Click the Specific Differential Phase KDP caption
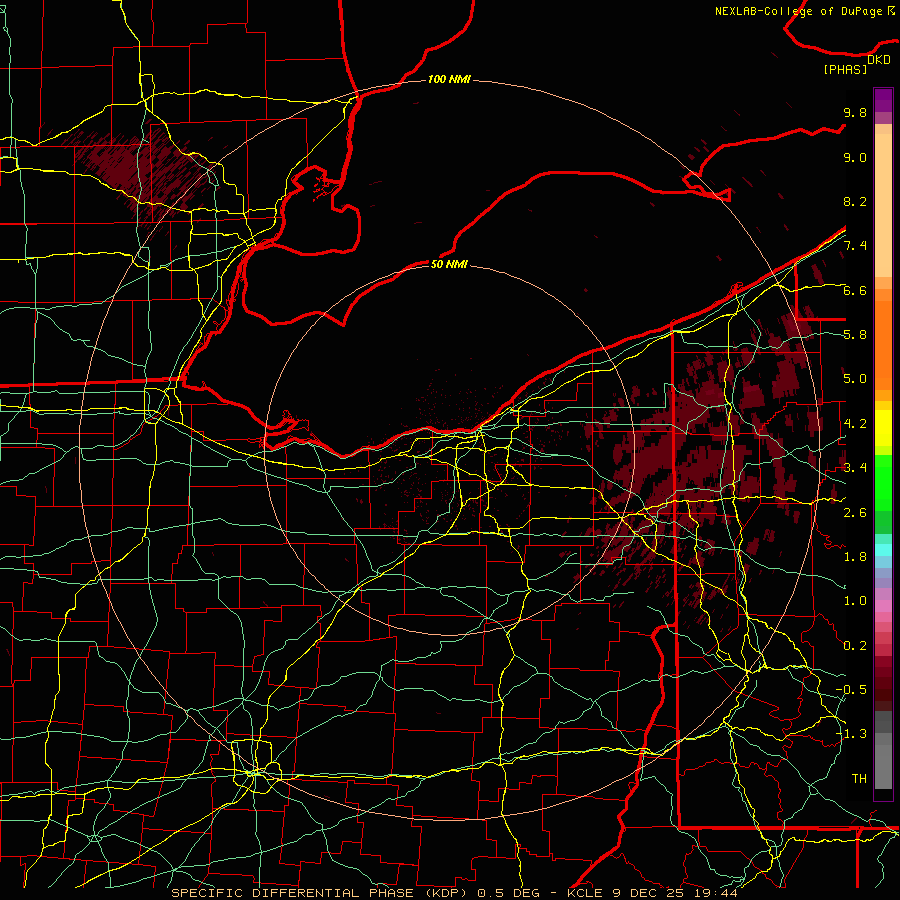The height and width of the screenshot is (900, 900). (454, 893)
